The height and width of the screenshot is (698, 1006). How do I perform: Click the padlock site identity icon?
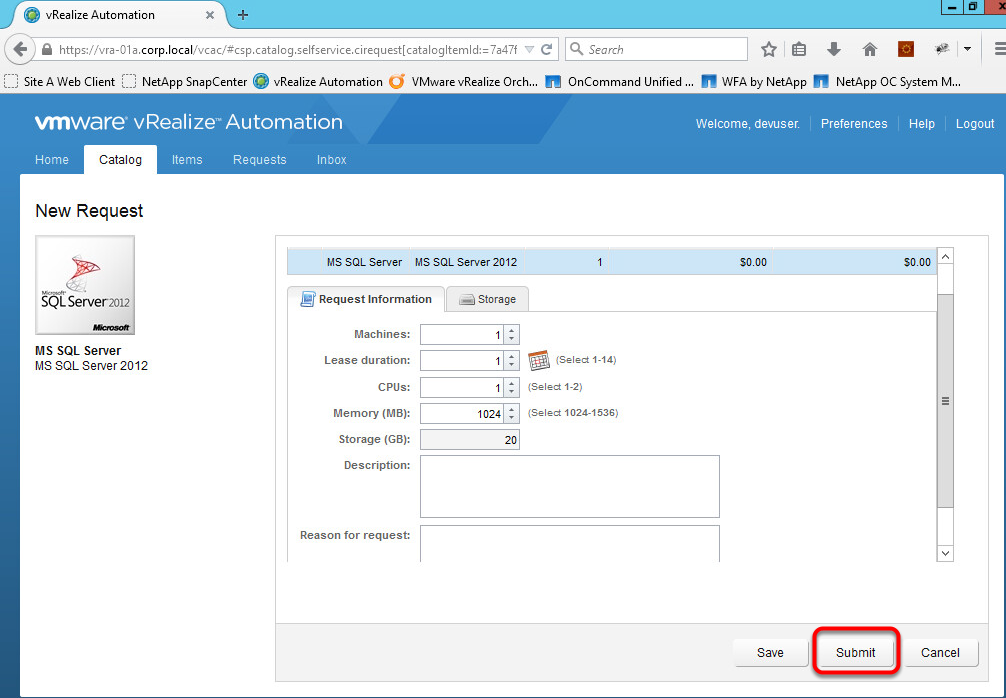click(46, 49)
